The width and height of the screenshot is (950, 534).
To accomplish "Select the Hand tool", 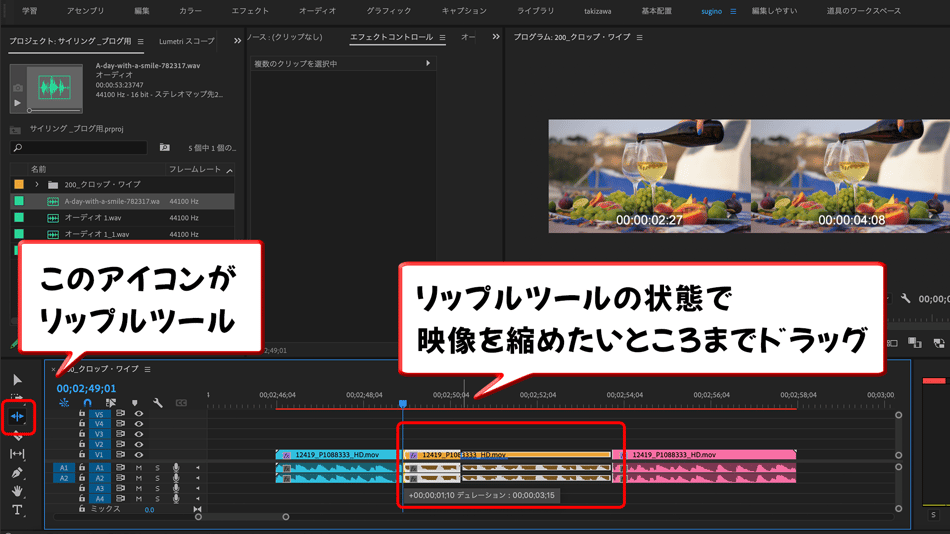I will pyautogui.click(x=17, y=491).
